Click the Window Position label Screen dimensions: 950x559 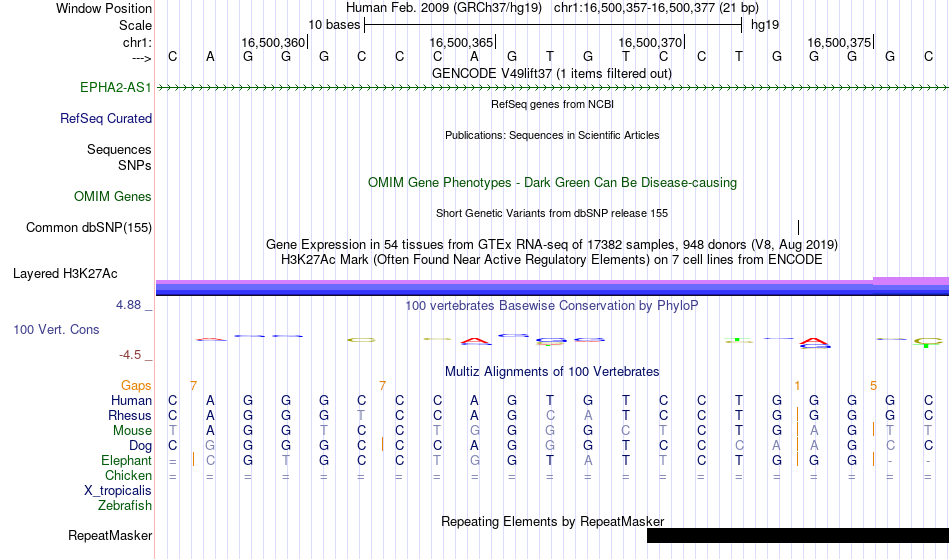pos(104,9)
